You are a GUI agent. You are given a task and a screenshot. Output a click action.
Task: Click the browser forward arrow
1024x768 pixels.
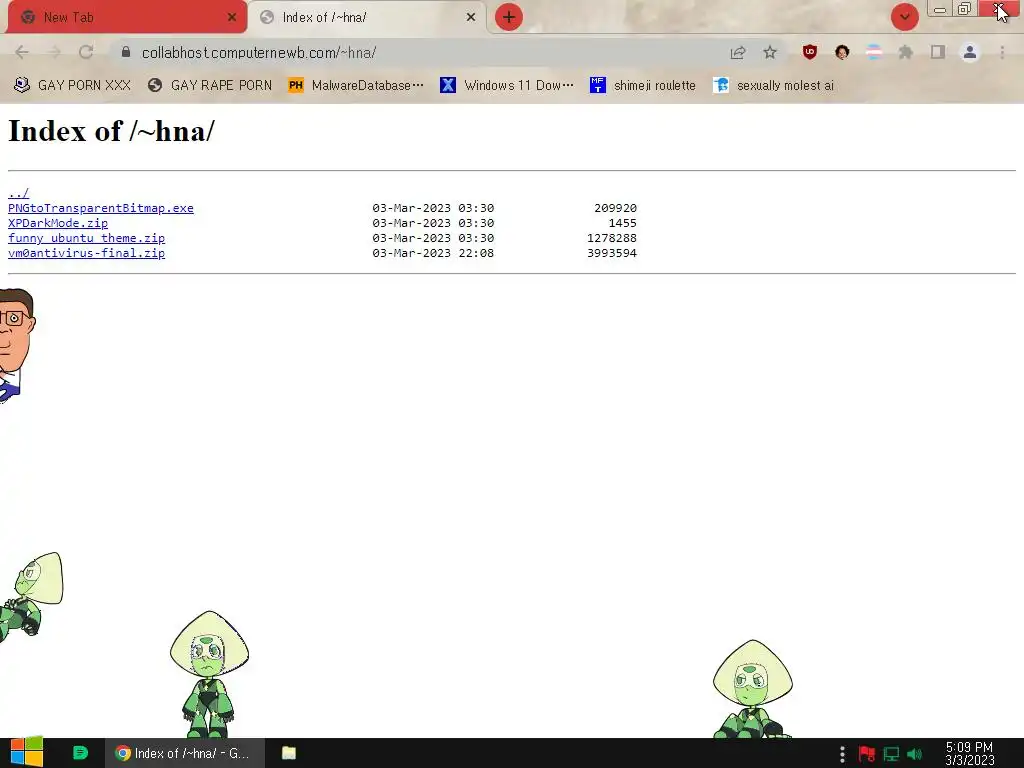[x=54, y=52]
